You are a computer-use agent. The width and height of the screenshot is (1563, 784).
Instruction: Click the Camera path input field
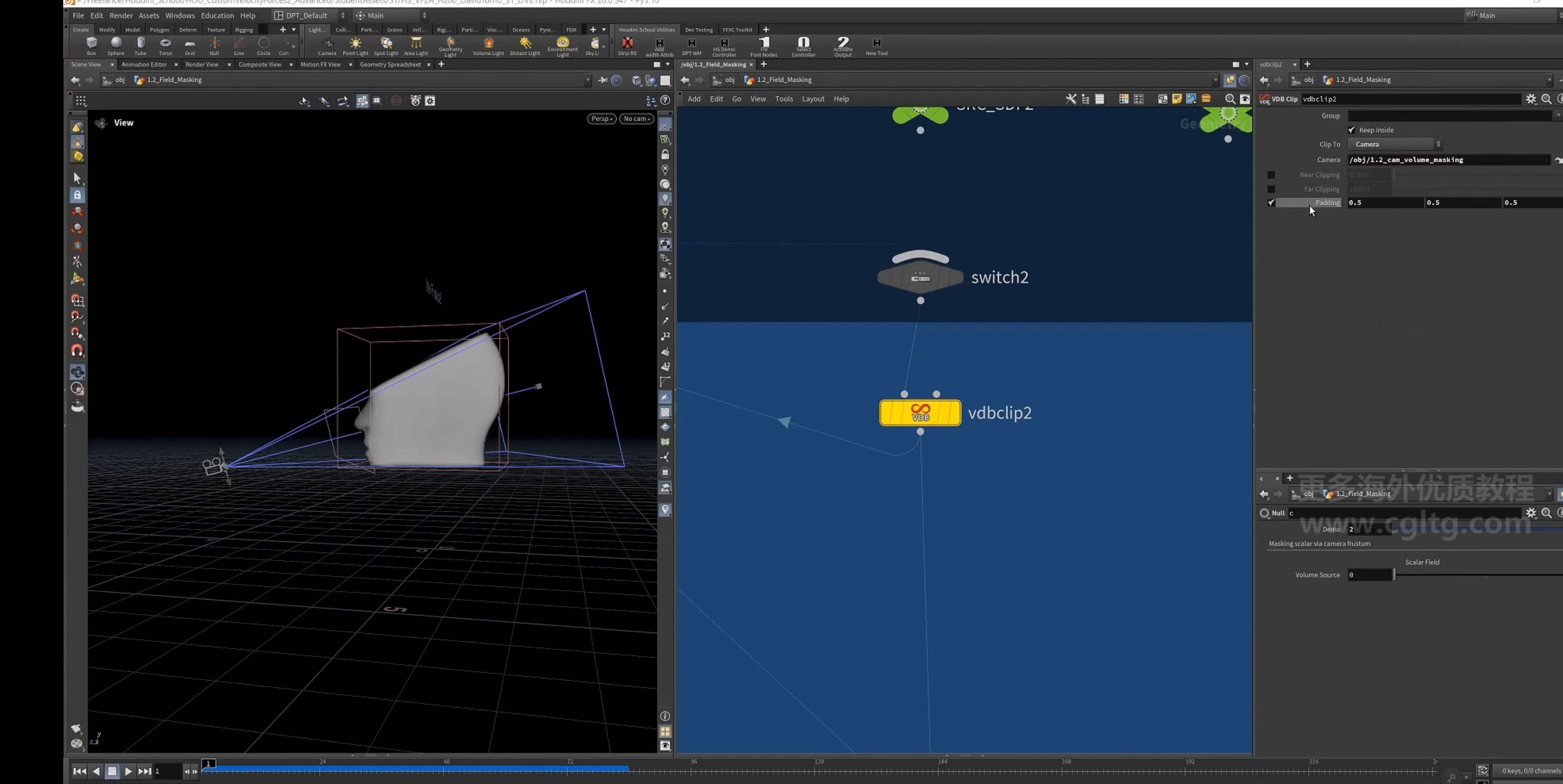(1449, 160)
